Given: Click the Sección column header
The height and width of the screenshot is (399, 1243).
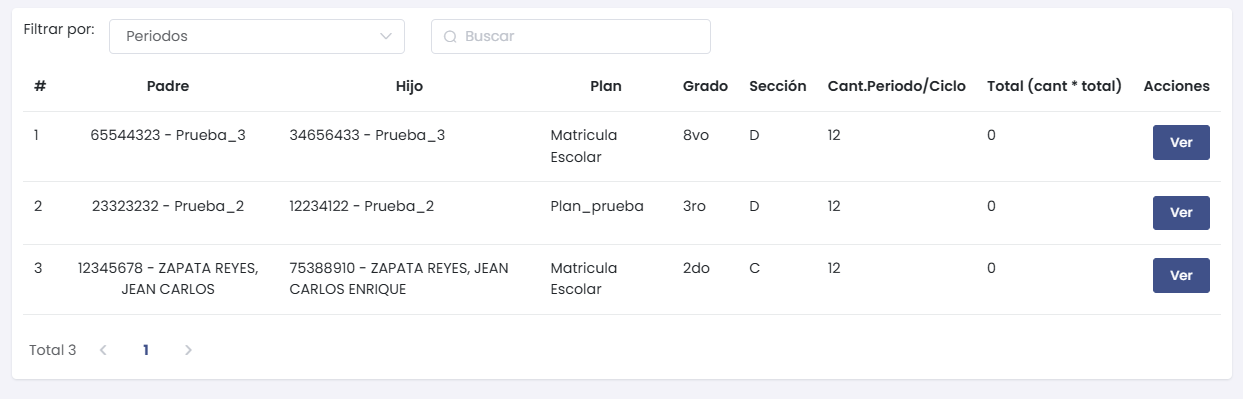Looking at the screenshot, I should [x=778, y=86].
